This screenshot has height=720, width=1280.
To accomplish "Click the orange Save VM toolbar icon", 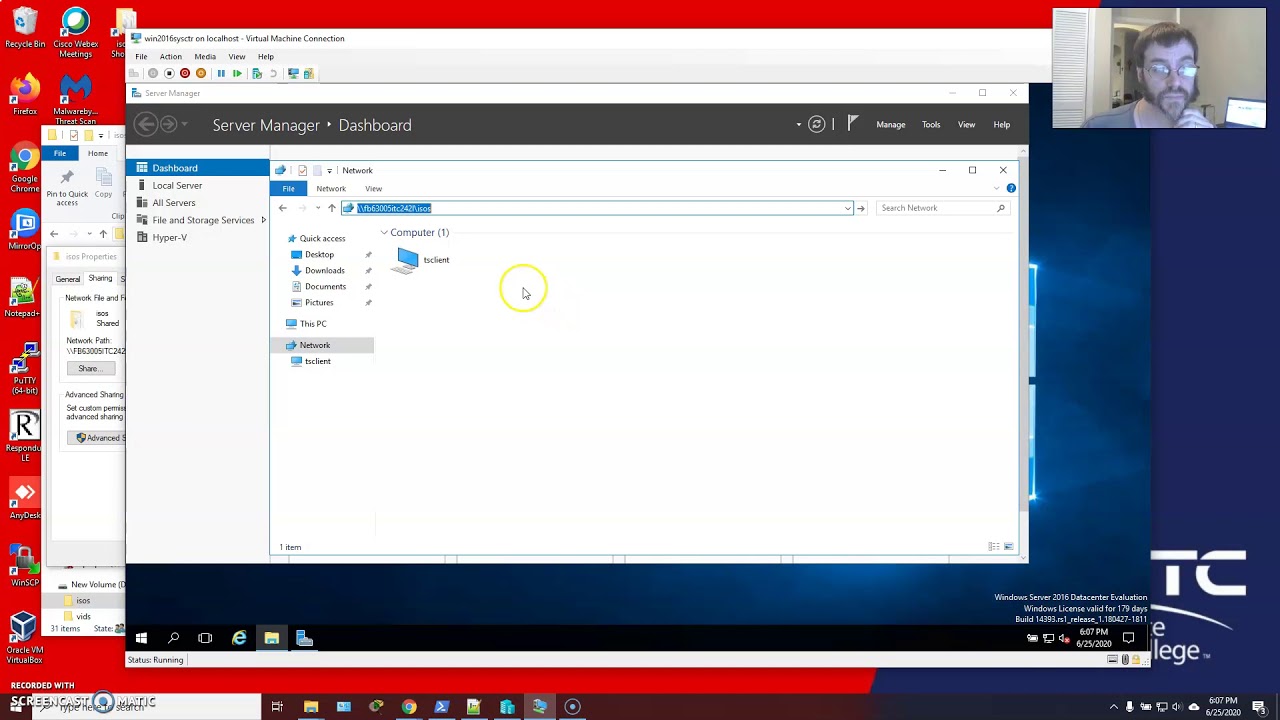I will [201, 73].
